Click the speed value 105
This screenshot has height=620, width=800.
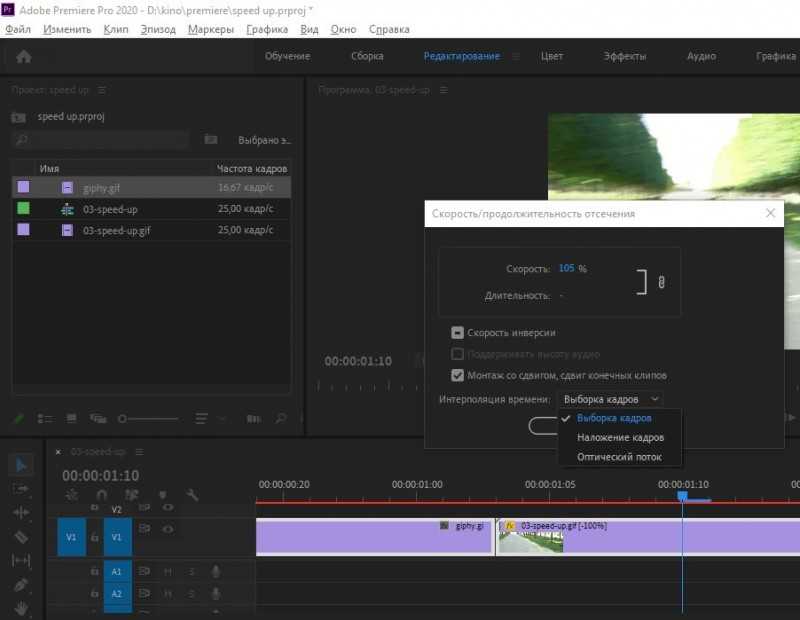[x=566, y=268]
